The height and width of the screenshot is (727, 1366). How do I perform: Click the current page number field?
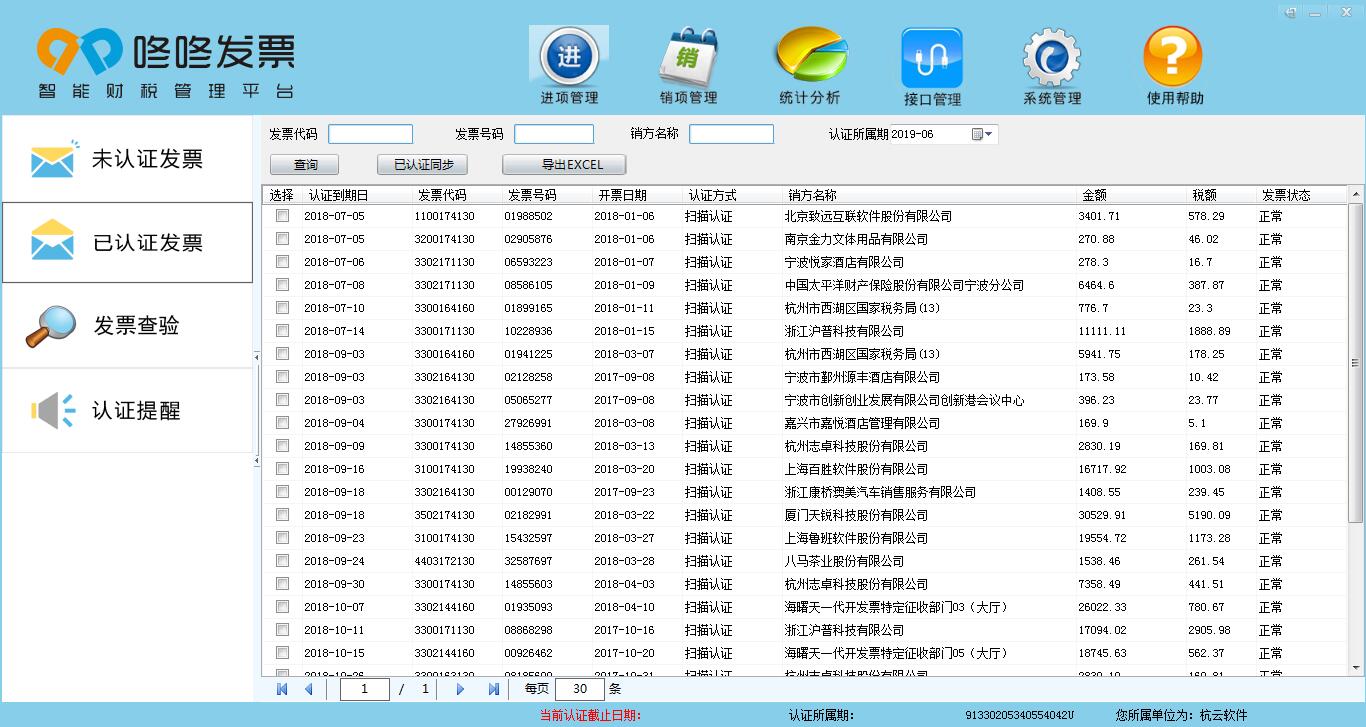click(x=364, y=689)
